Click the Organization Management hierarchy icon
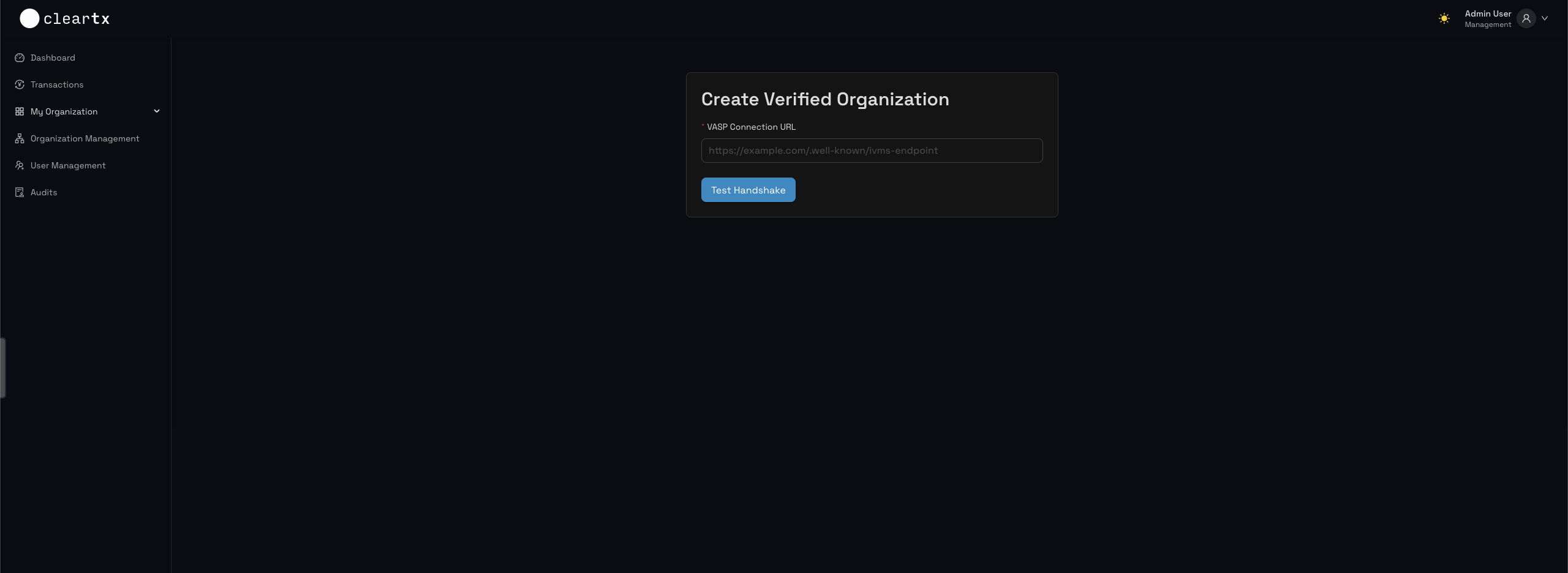This screenshot has height=573, width=1568. click(20, 138)
